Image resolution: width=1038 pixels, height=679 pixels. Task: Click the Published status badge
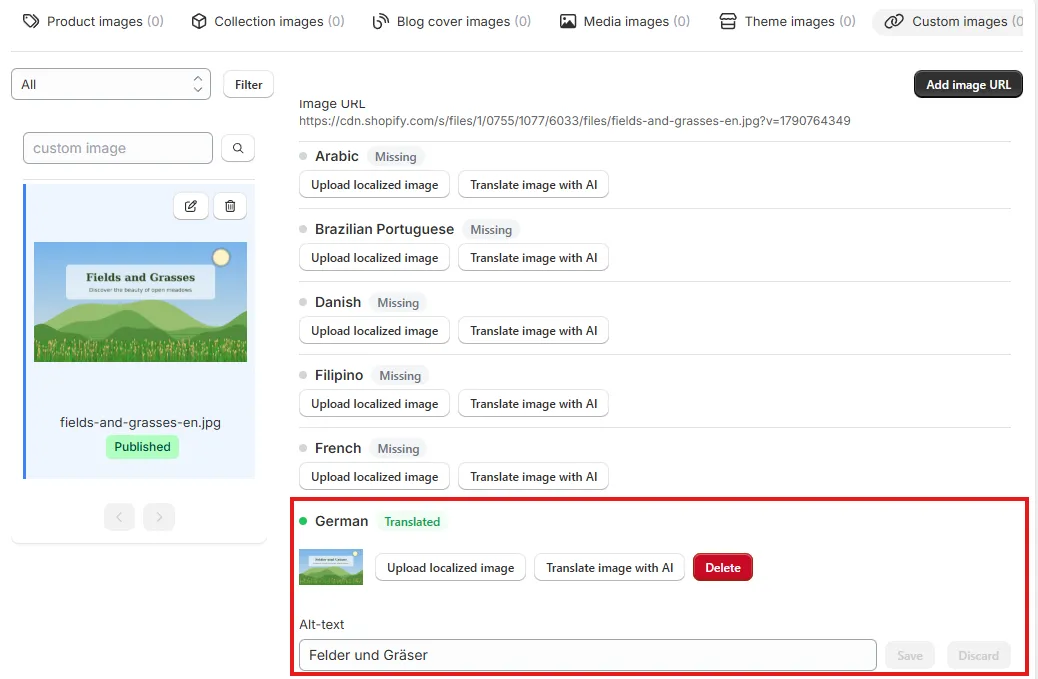tap(142, 447)
